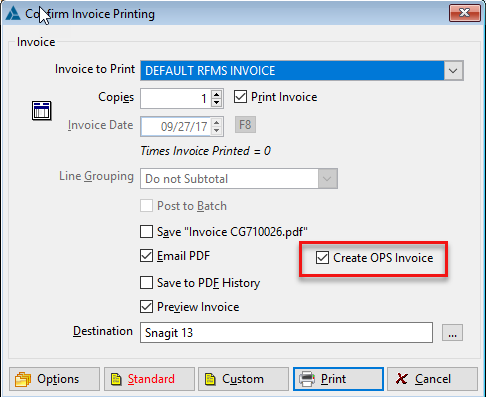Toggle the Preview Invoice checkbox
Screen dimensions: 486x397
pos(147,307)
